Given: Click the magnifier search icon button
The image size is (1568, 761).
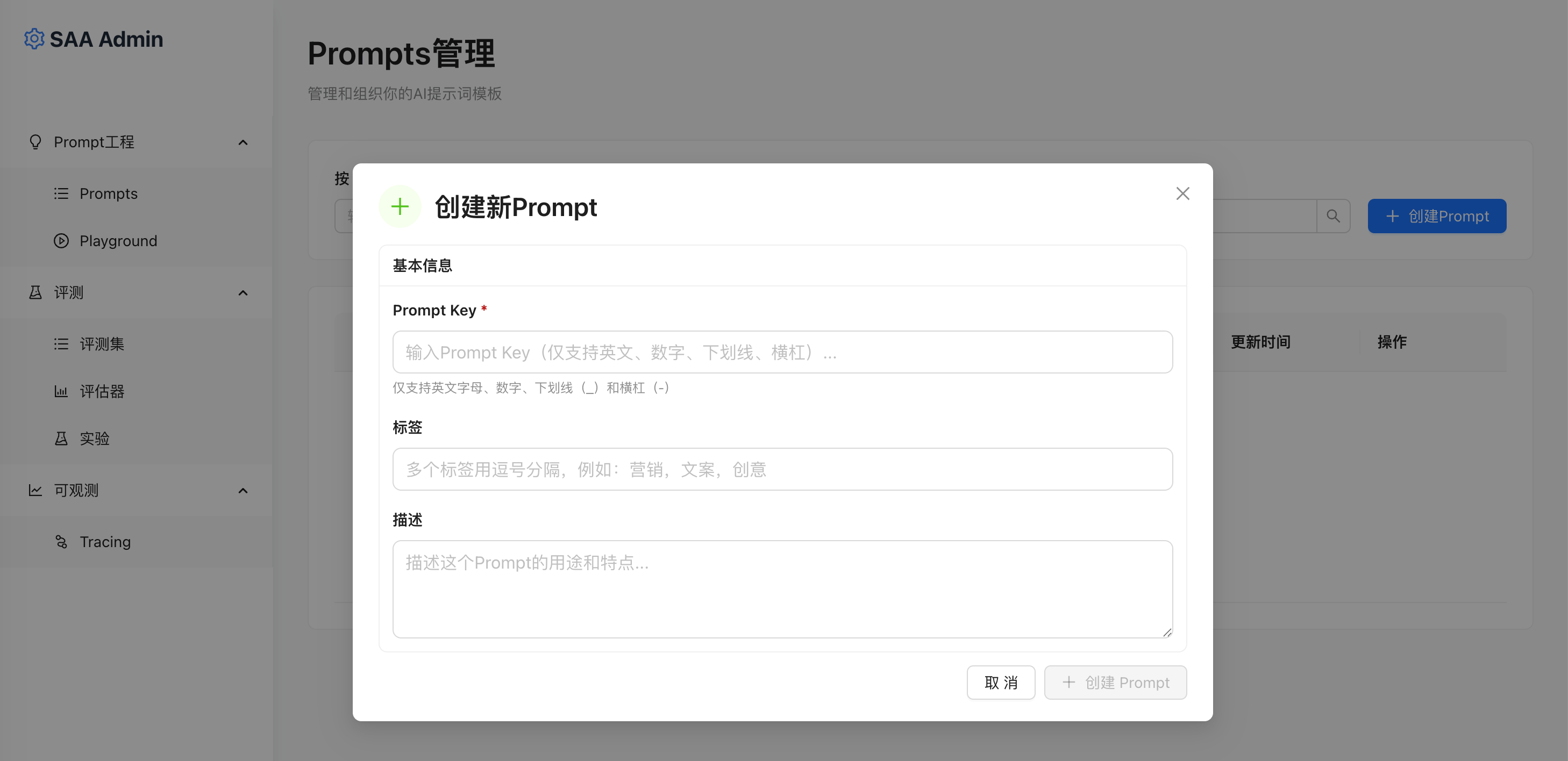Looking at the screenshot, I should (1333, 216).
